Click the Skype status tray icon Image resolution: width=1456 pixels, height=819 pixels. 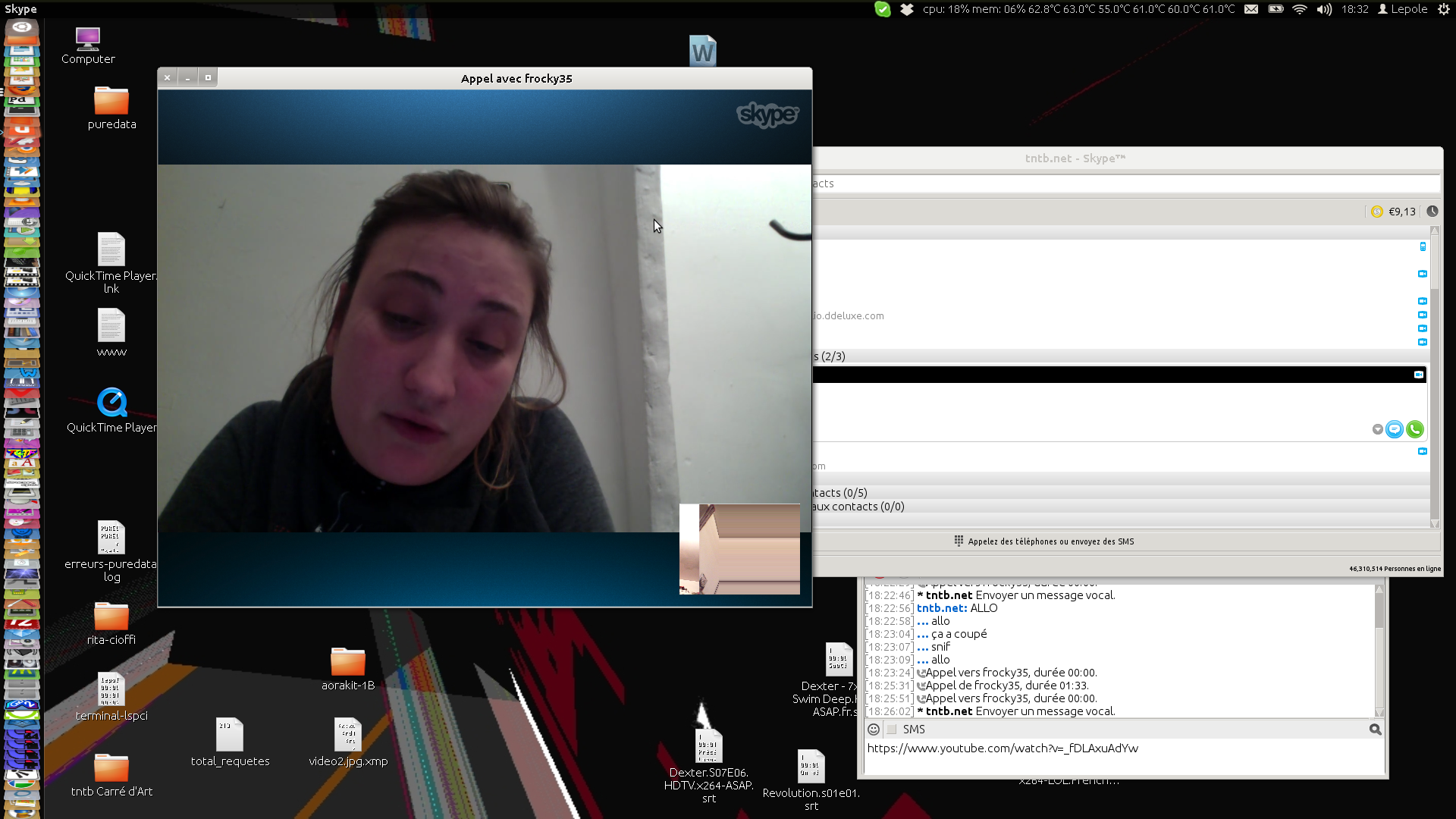pyautogui.click(x=883, y=9)
